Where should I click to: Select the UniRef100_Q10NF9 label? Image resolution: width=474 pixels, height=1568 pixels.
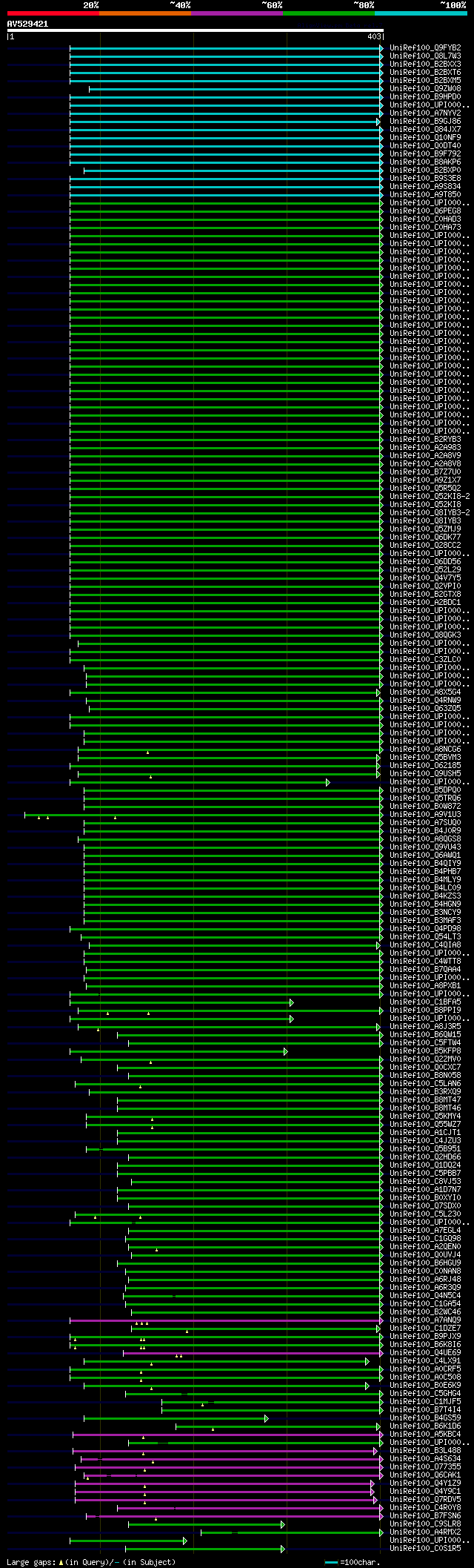point(425,137)
